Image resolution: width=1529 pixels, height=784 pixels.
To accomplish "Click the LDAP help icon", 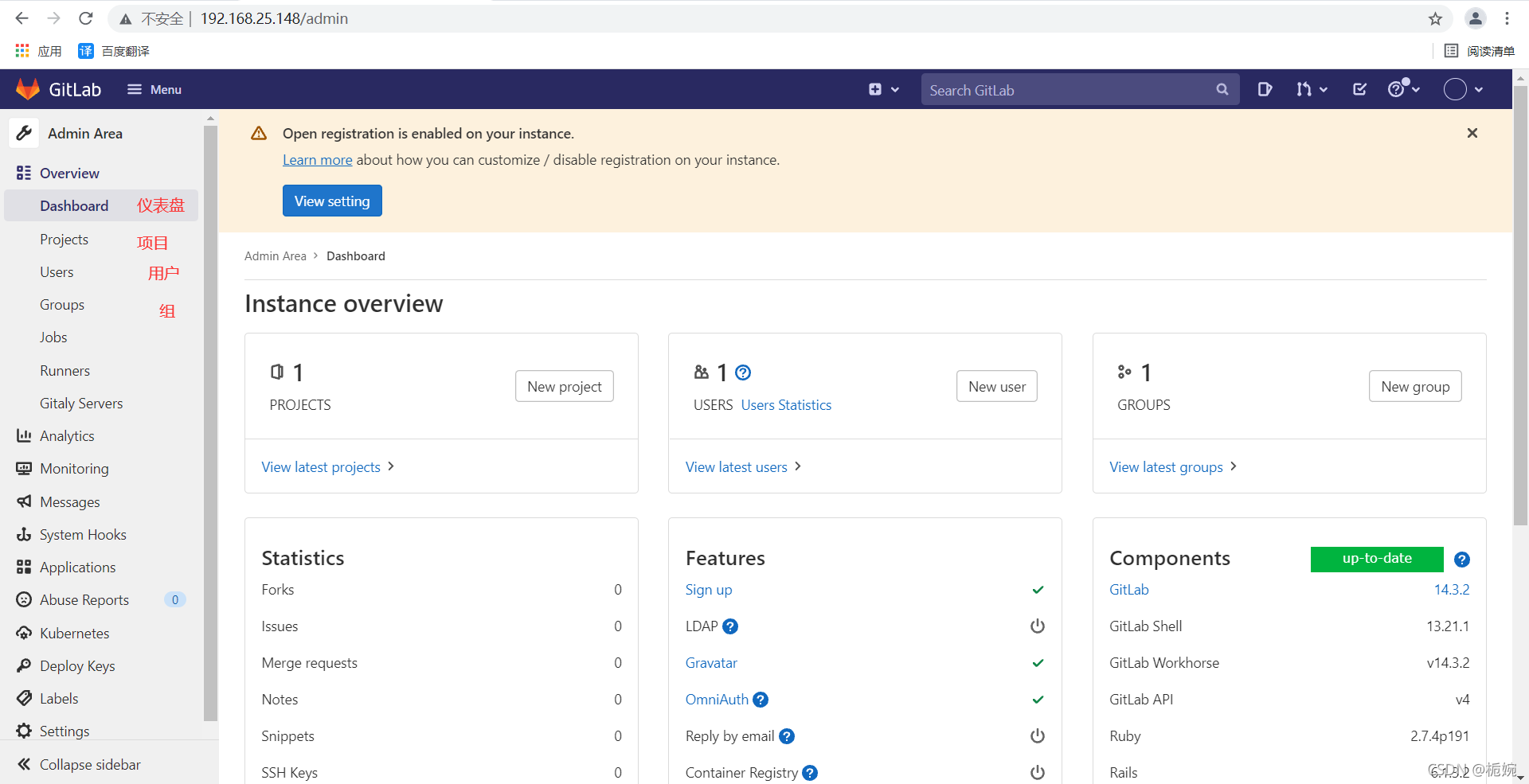I will (x=730, y=626).
